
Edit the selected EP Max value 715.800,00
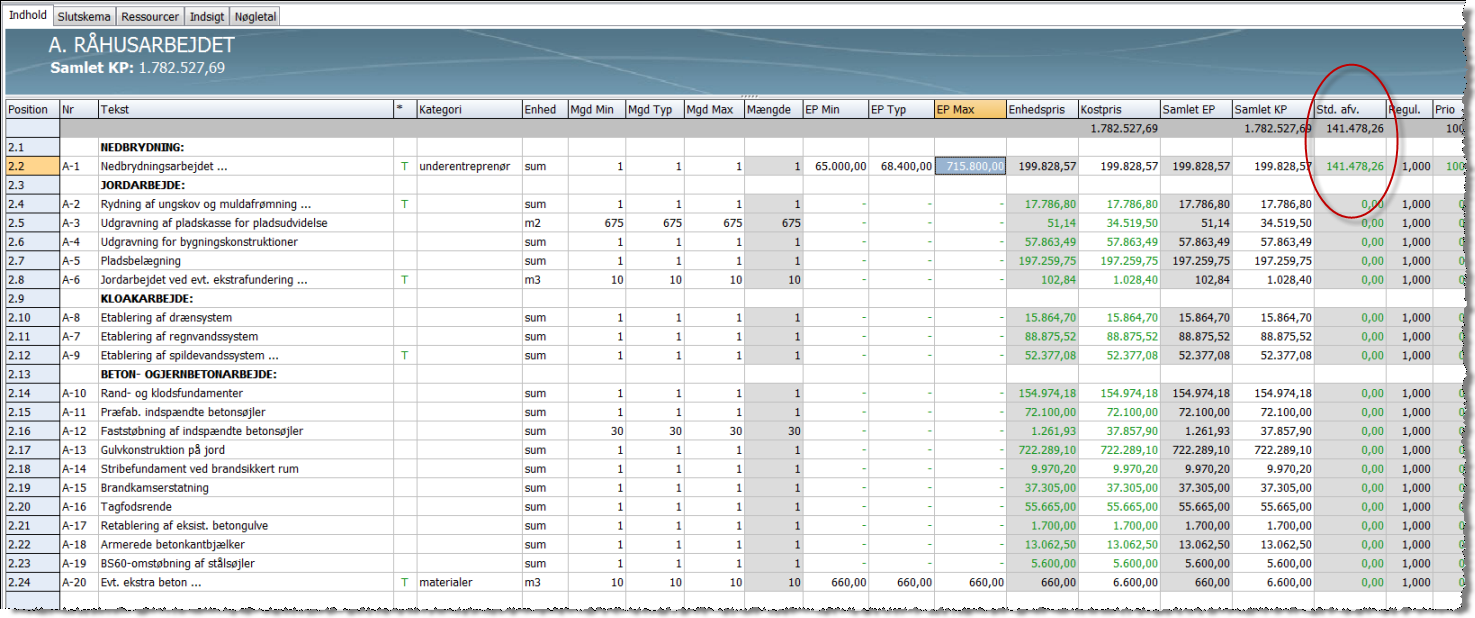(x=970, y=166)
